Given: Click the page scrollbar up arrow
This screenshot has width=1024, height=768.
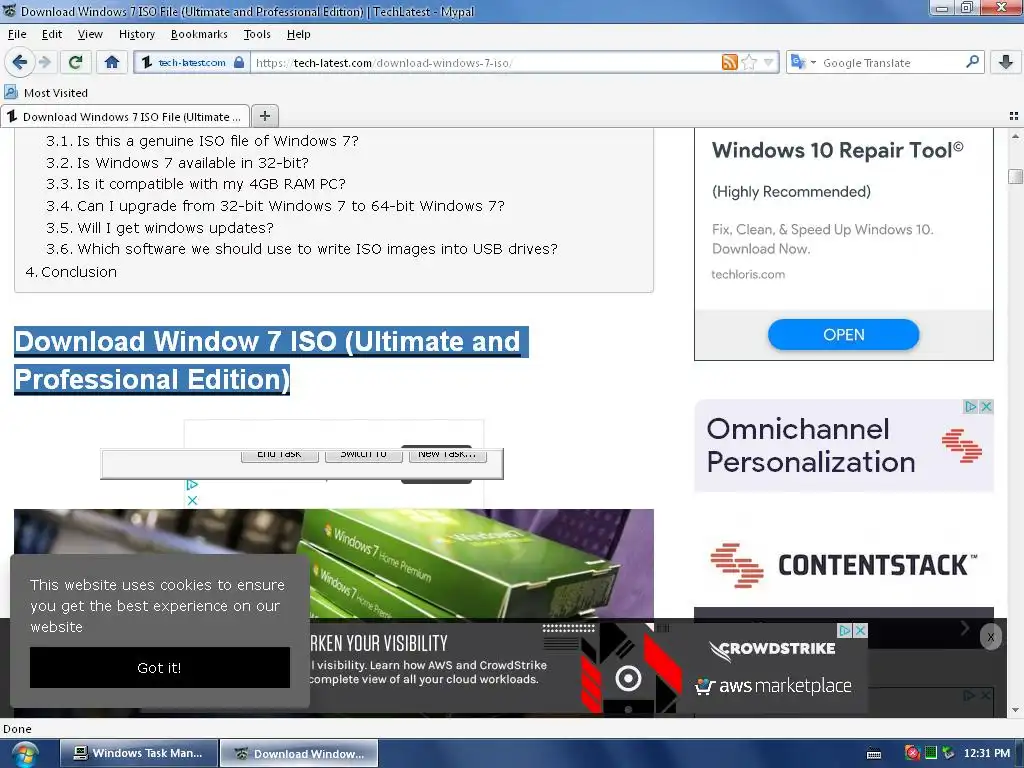Looking at the screenshot, I should click(x=1016, y=136).
